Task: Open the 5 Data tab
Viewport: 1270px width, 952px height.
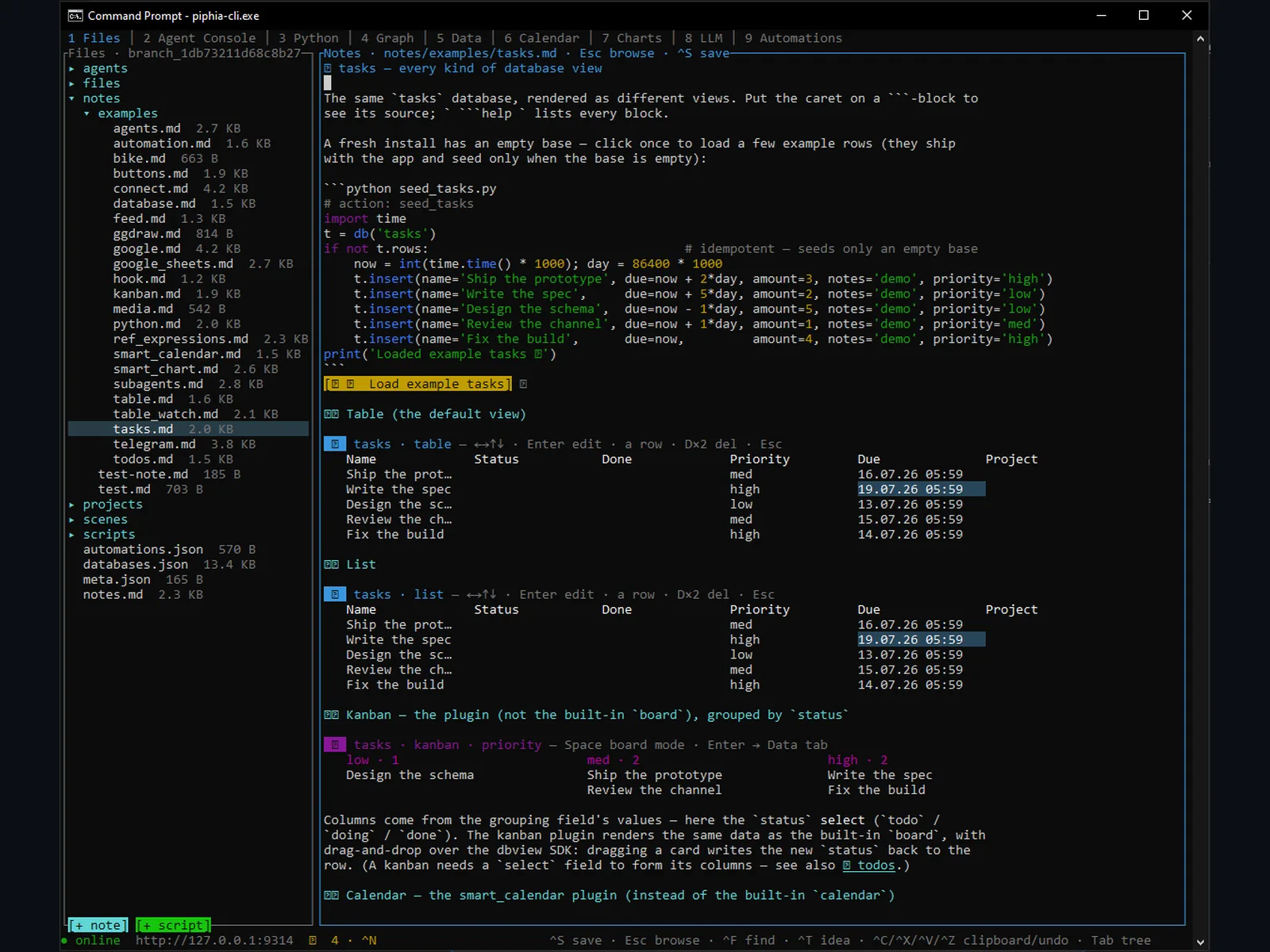Action: pos(459,38)
